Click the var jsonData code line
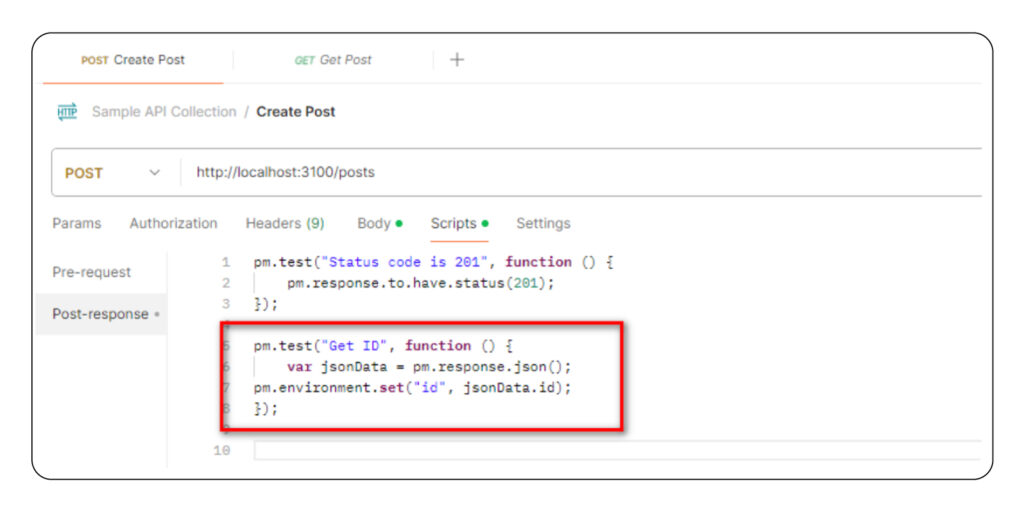The image size is (1024, 511). 421,367
